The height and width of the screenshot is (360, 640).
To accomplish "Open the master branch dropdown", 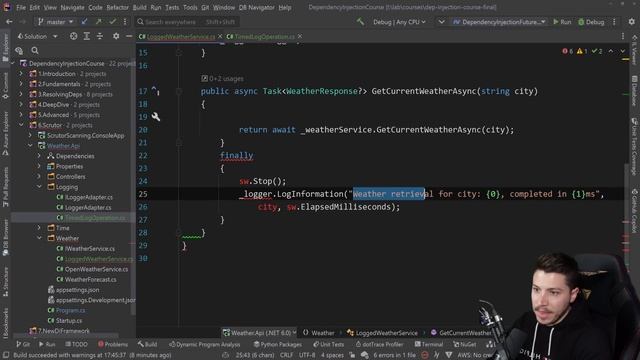I will [x=56, y=22].
